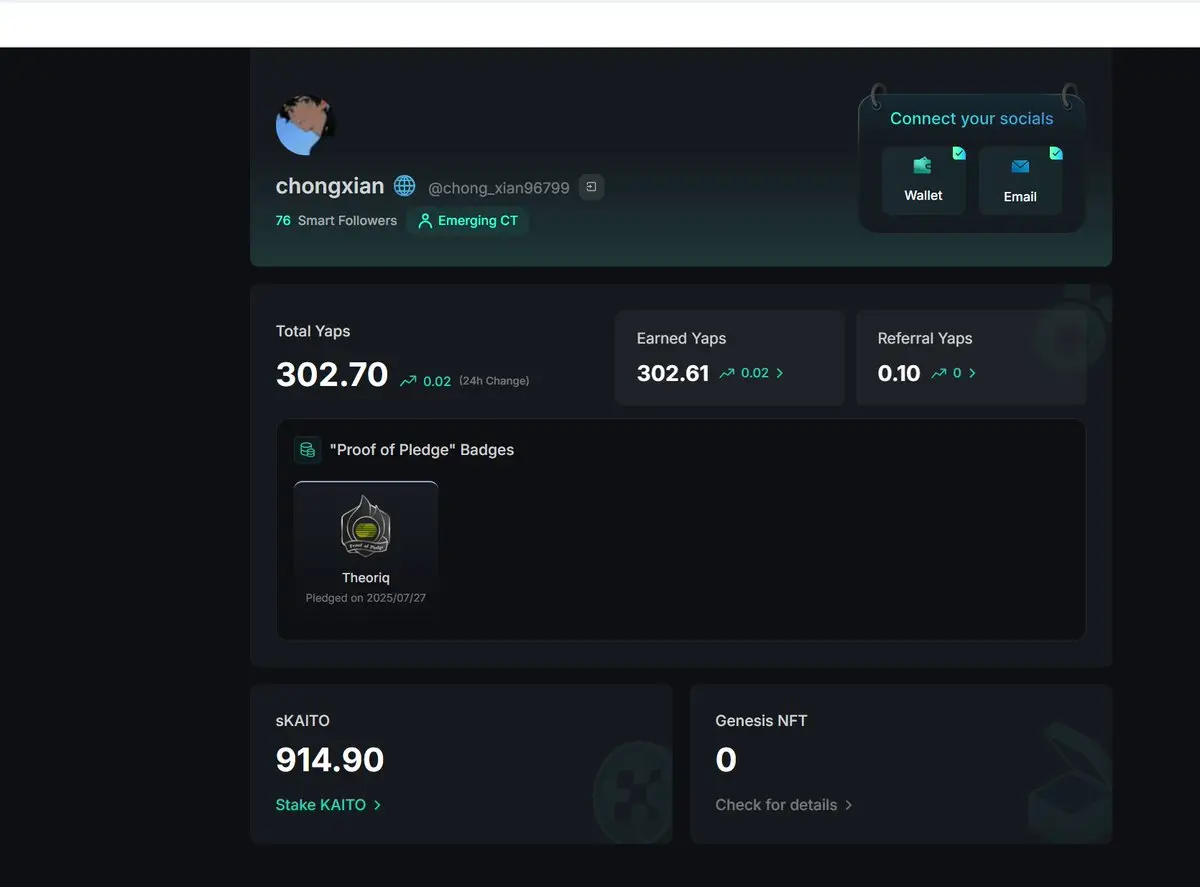Expand Earned Yaps details chevron

(780, 373)
